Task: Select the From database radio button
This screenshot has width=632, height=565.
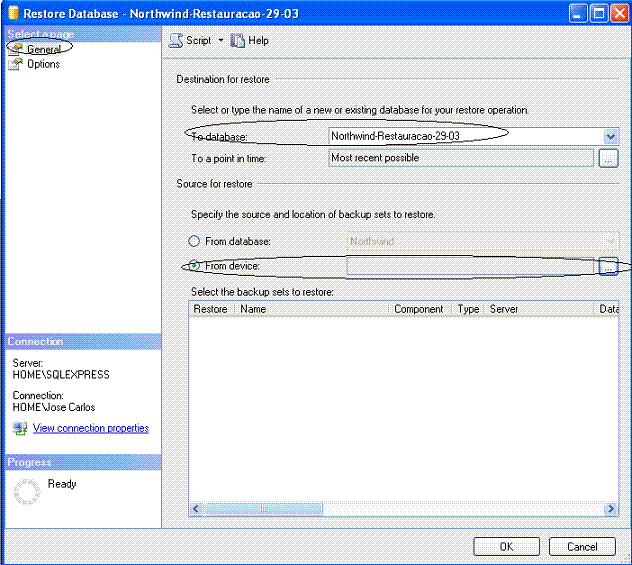Action: (194, 241)
